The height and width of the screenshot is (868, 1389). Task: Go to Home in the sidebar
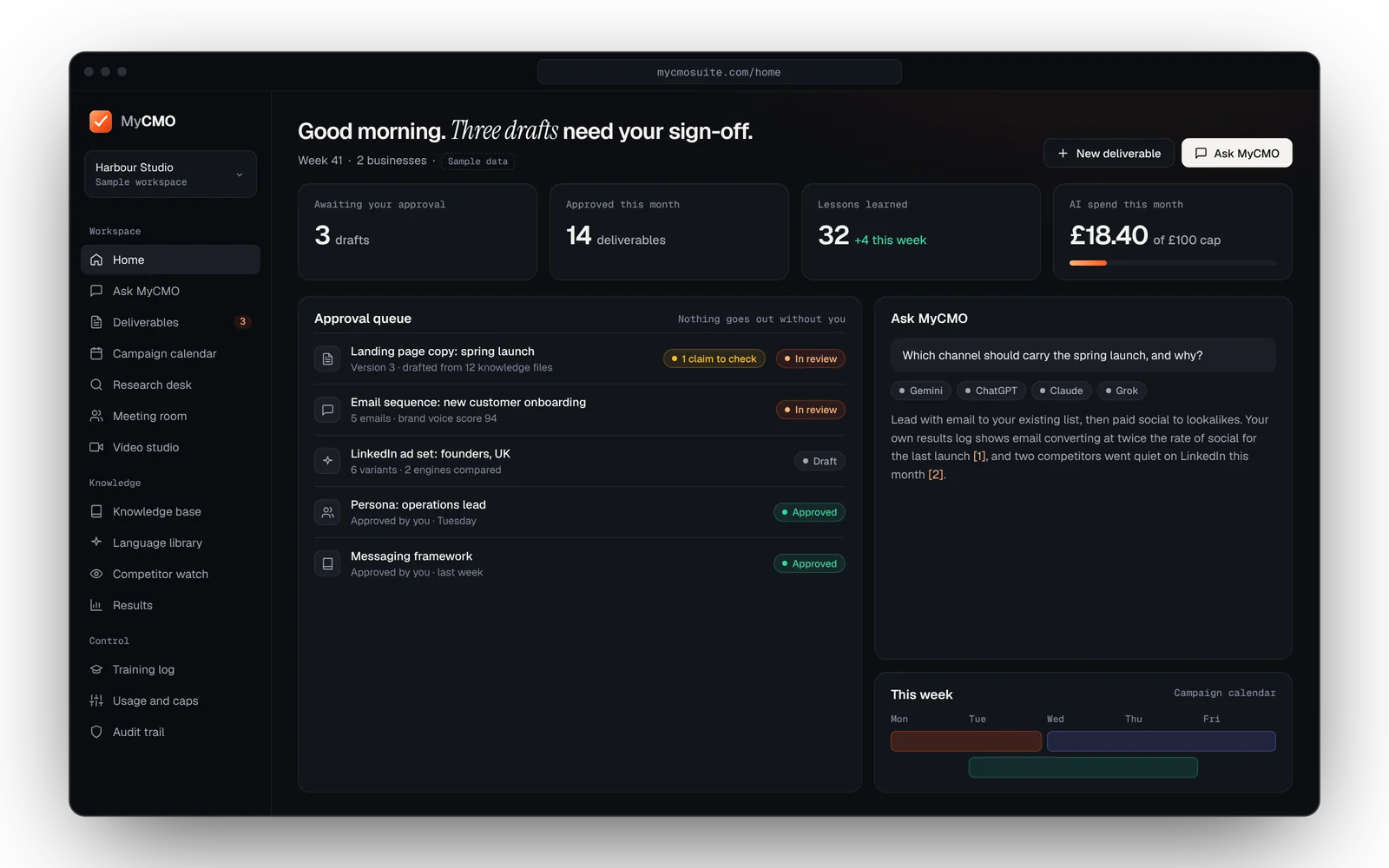point(170,260)
